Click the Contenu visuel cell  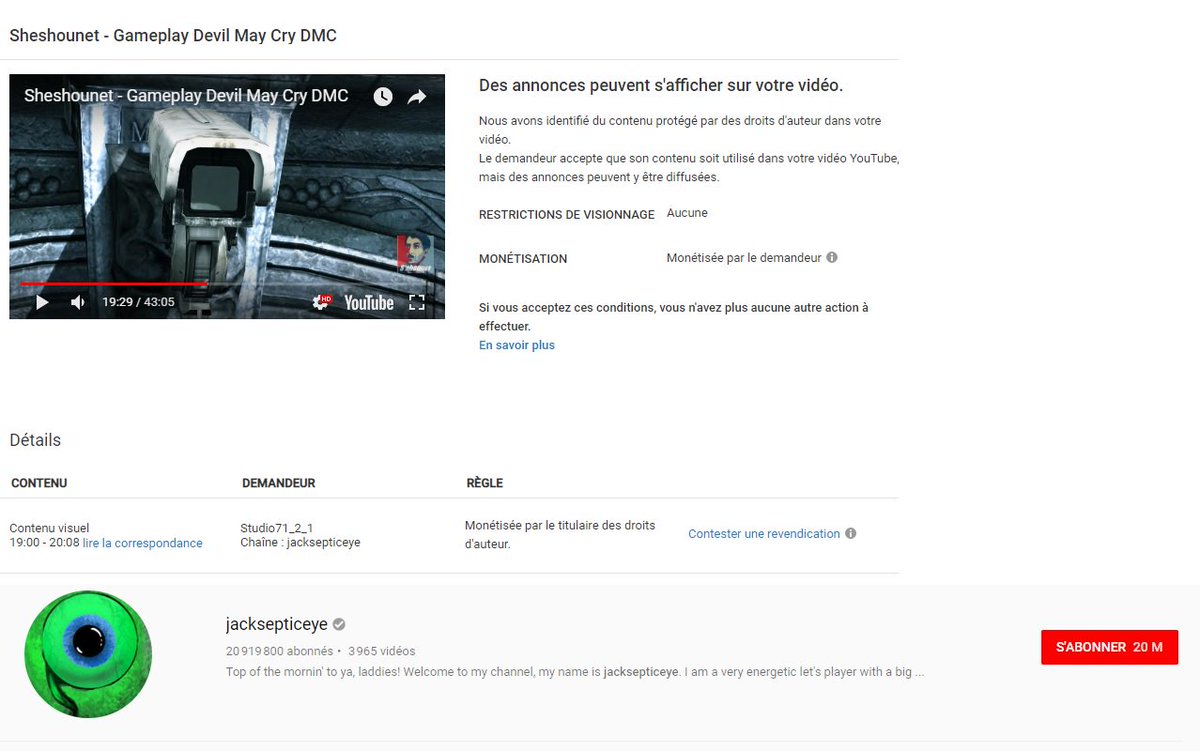tap(49, 528)
